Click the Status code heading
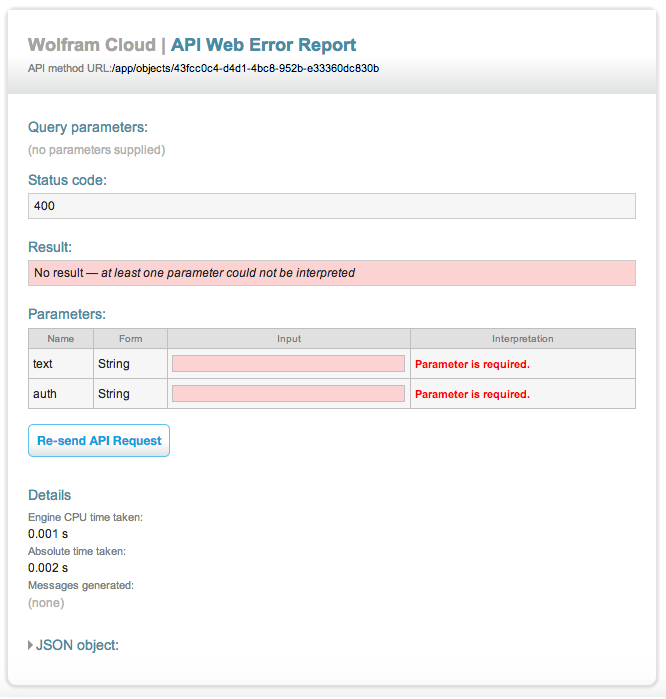Screen dimensions: 666x699 67,180
